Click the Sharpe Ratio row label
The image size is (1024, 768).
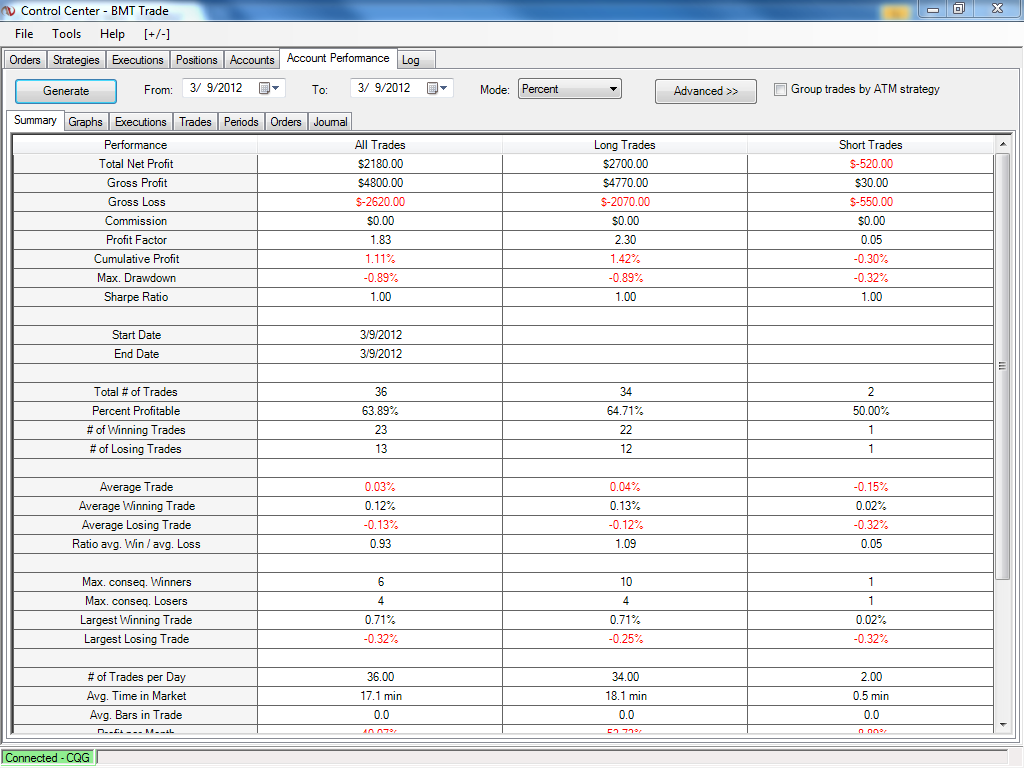point(136,296)
